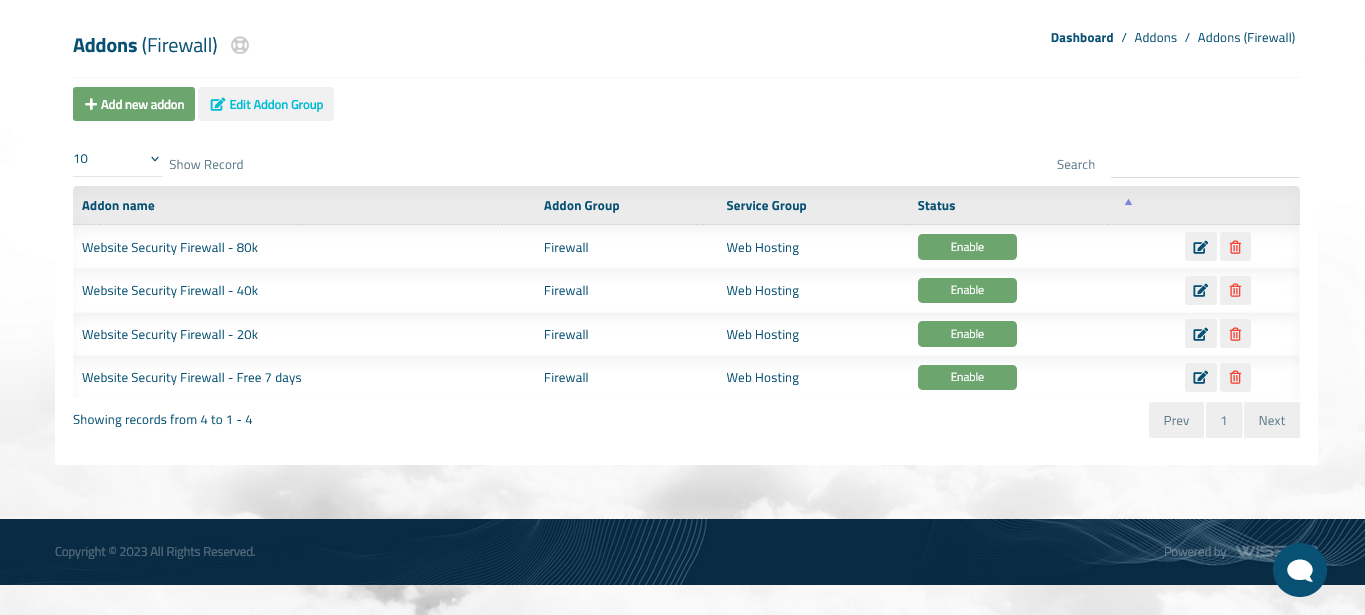The height and width of the screenshot is (615, 1365).
Task: Delete the Website Security Firewall - 80k addon
Action: [x=1235, y=247]
